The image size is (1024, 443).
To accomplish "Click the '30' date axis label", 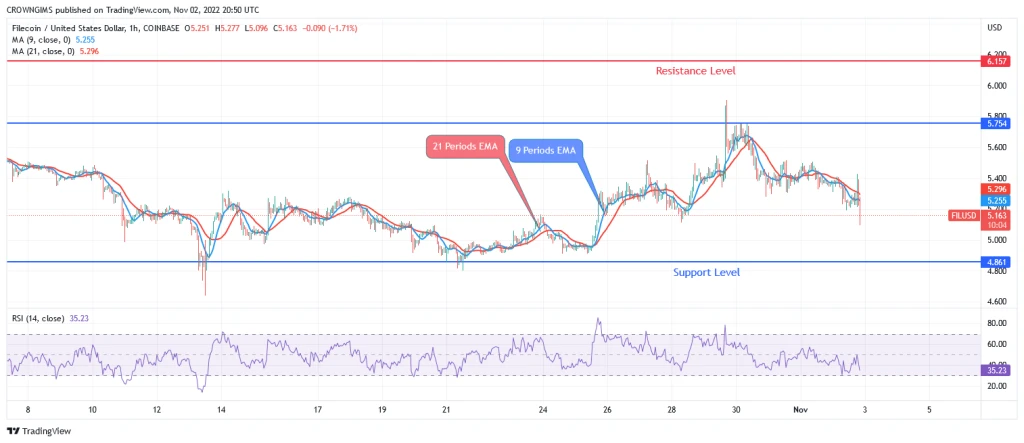I will [x=736, y=410].
